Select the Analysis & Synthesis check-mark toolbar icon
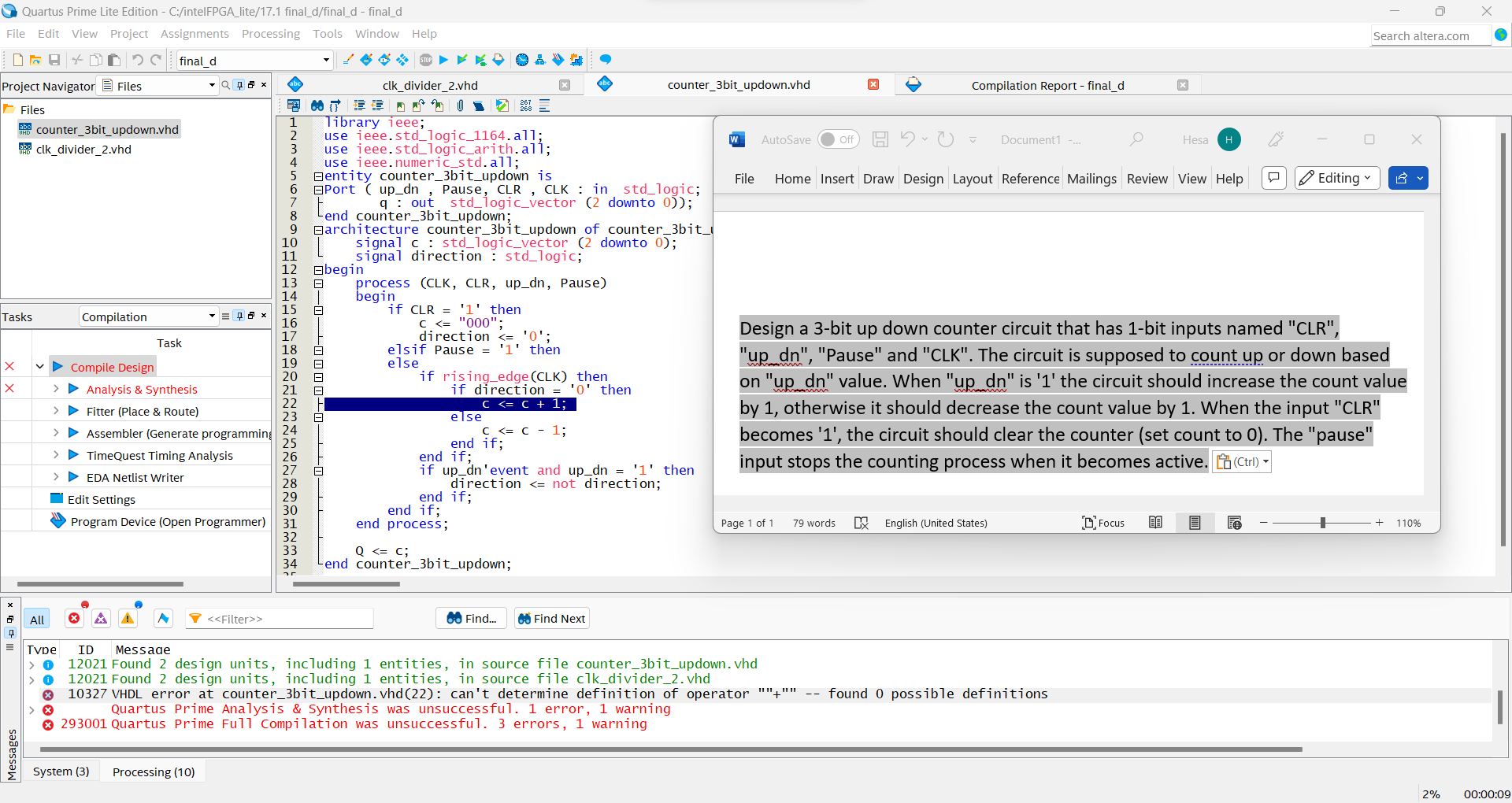 point(462,59)
